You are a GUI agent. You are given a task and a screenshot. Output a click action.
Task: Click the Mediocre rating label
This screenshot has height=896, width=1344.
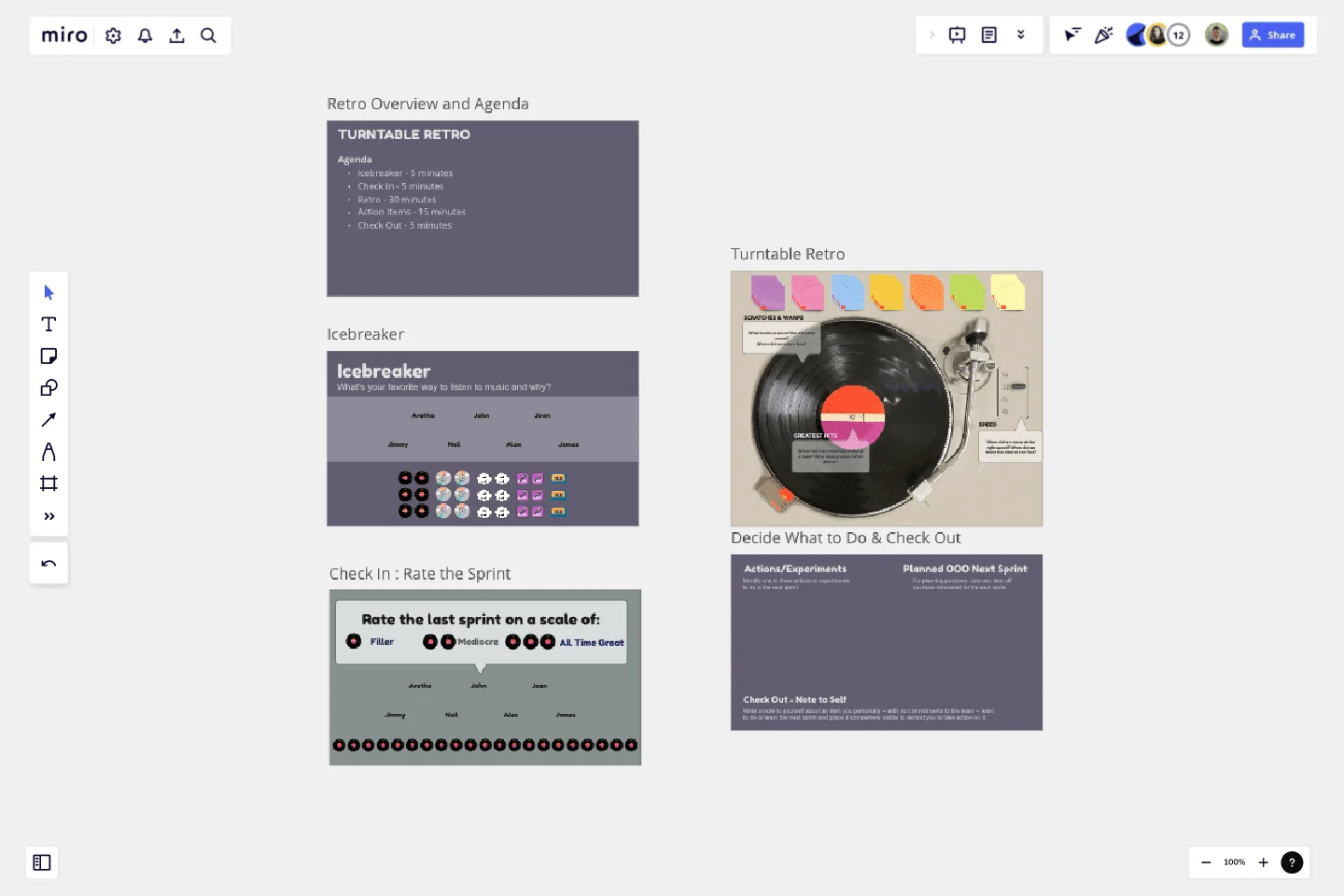478,641
